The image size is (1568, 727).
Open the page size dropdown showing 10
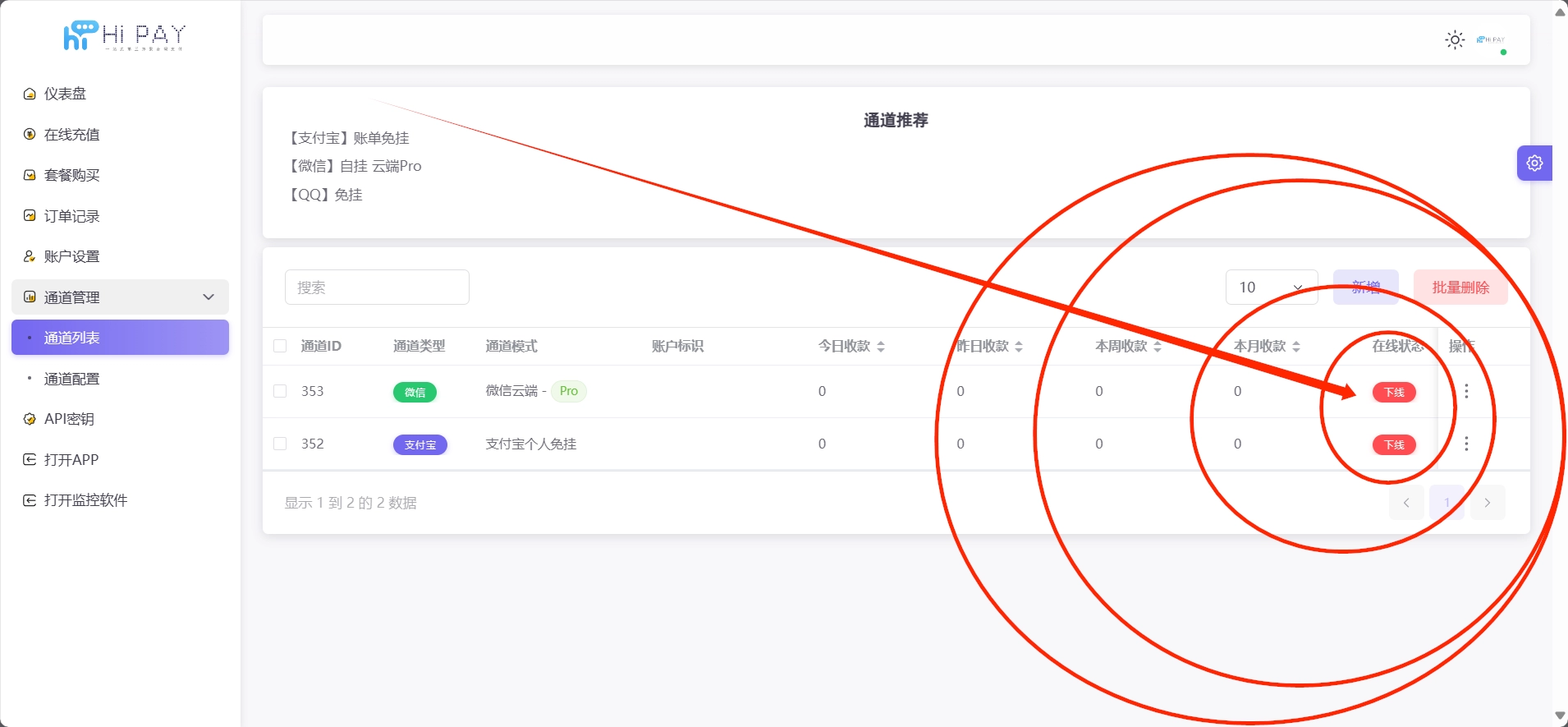coord(1272,288)
